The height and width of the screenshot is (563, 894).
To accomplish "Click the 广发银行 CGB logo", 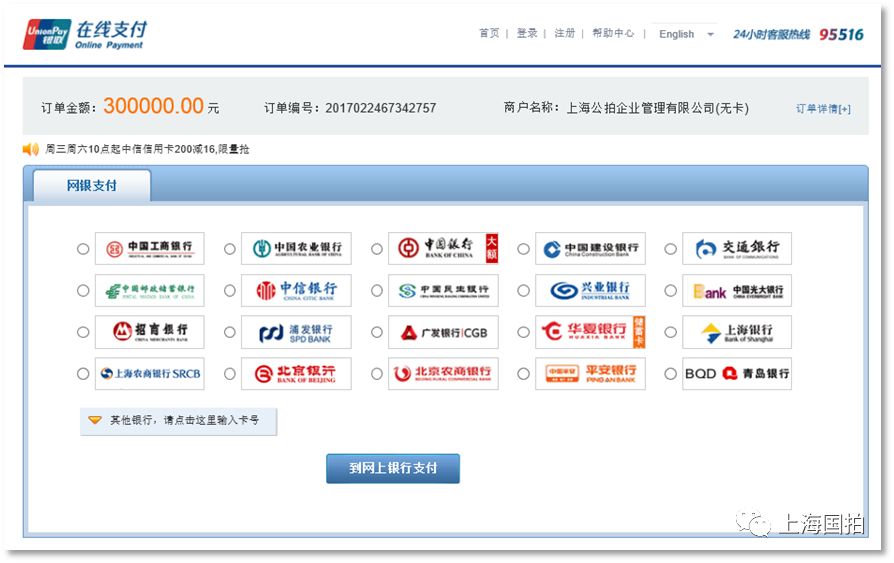I will coord(443,332).
